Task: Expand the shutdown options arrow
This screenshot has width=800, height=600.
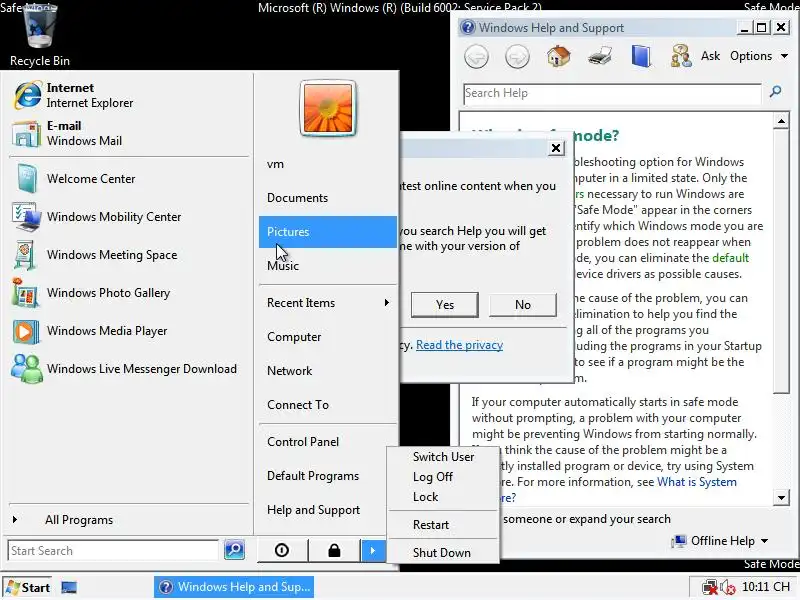Action: point(373,551)
